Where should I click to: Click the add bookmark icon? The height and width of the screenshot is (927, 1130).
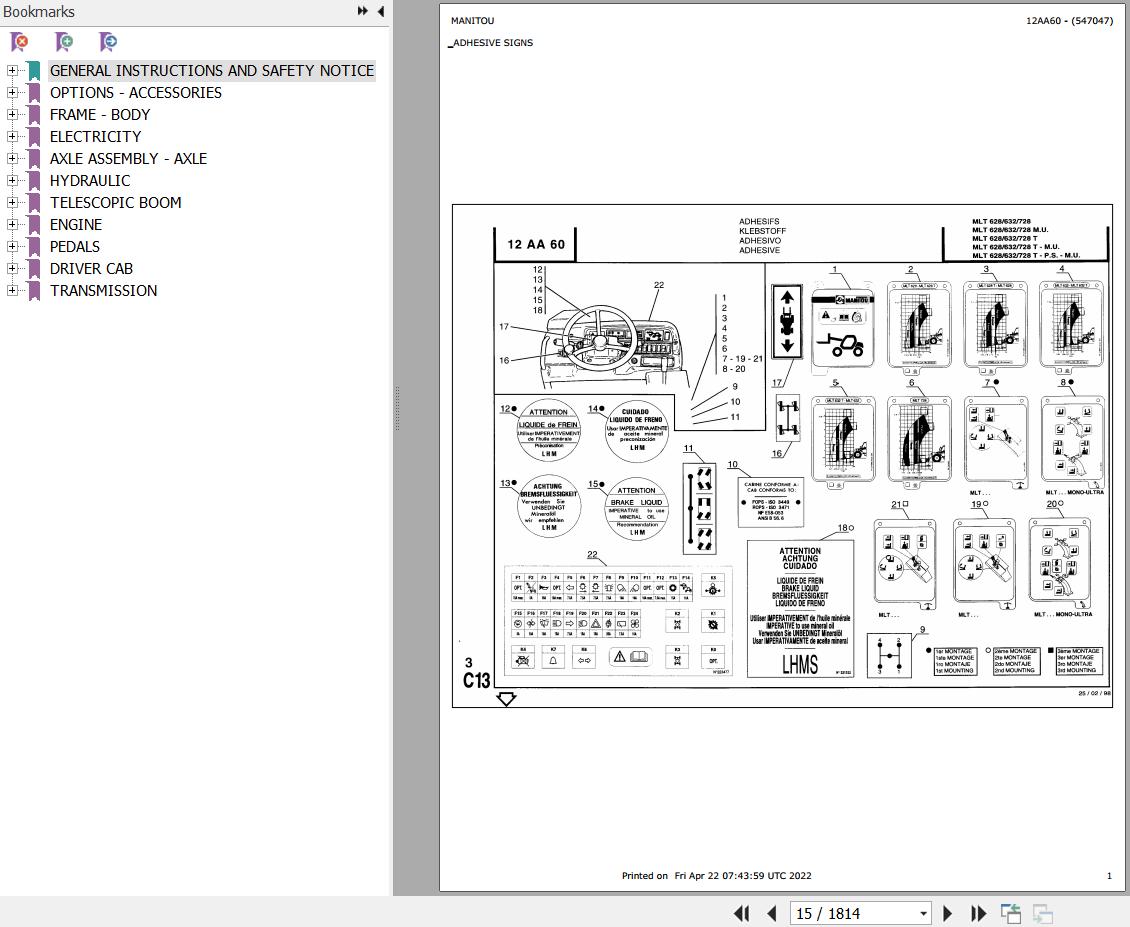[64, 42]
